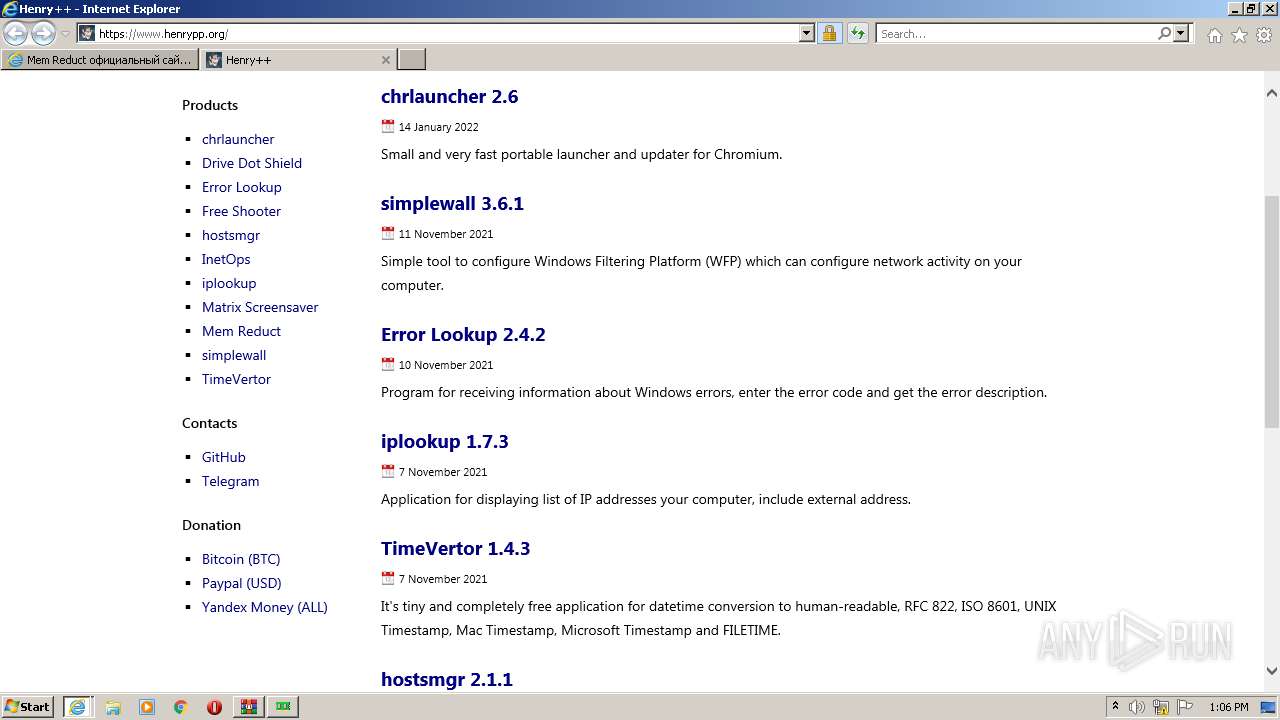Launch Opera from the taskbar

214,707
